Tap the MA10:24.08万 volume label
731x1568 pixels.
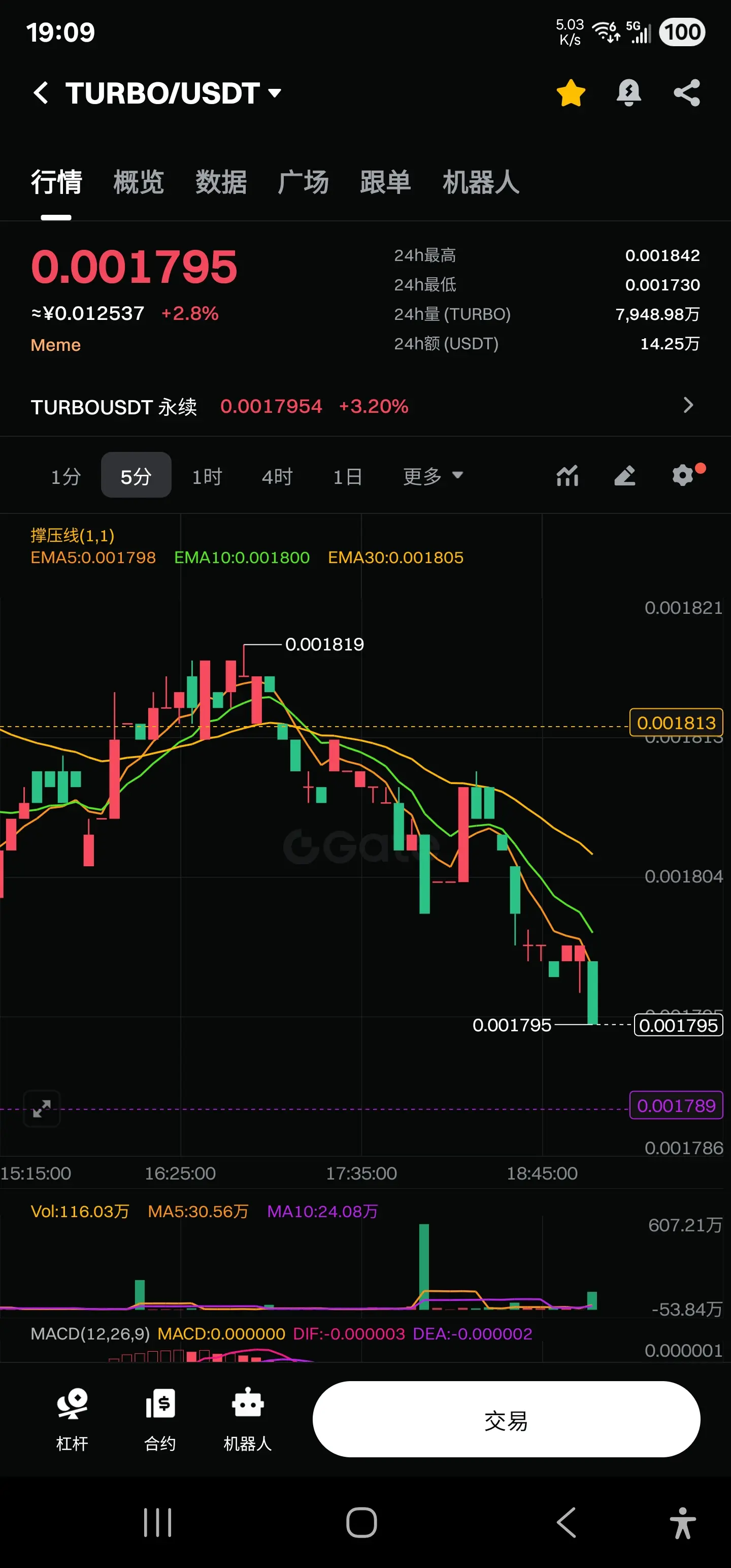click(322, 1212)
